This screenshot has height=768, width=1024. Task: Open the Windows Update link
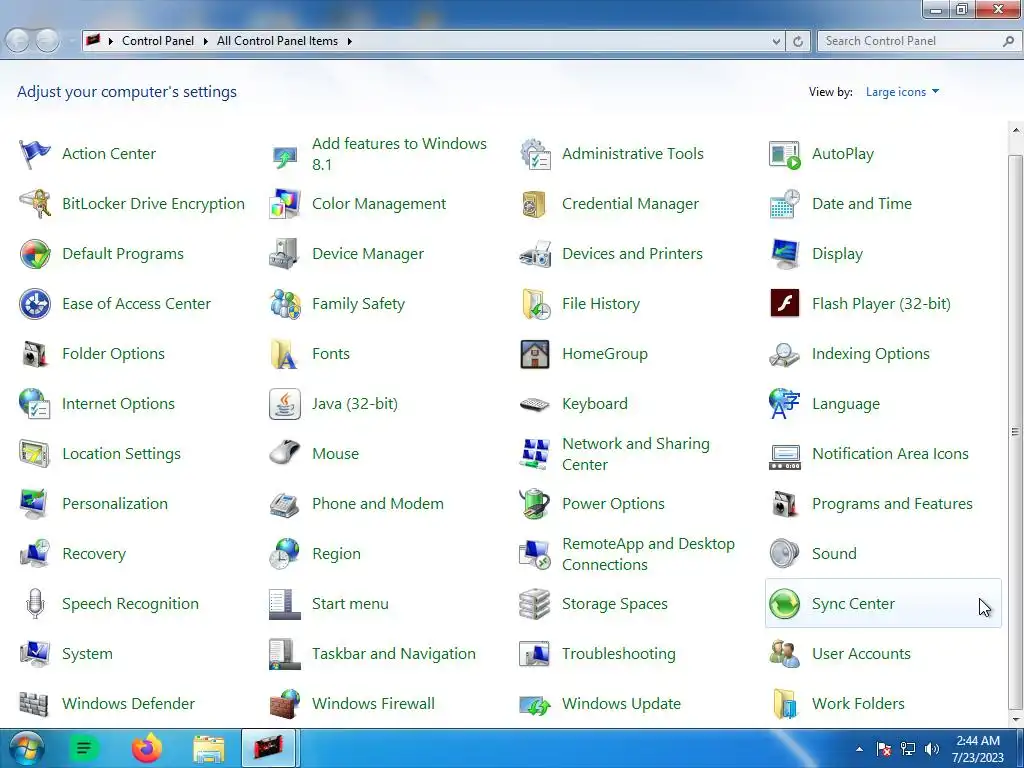tap(621, 704)
